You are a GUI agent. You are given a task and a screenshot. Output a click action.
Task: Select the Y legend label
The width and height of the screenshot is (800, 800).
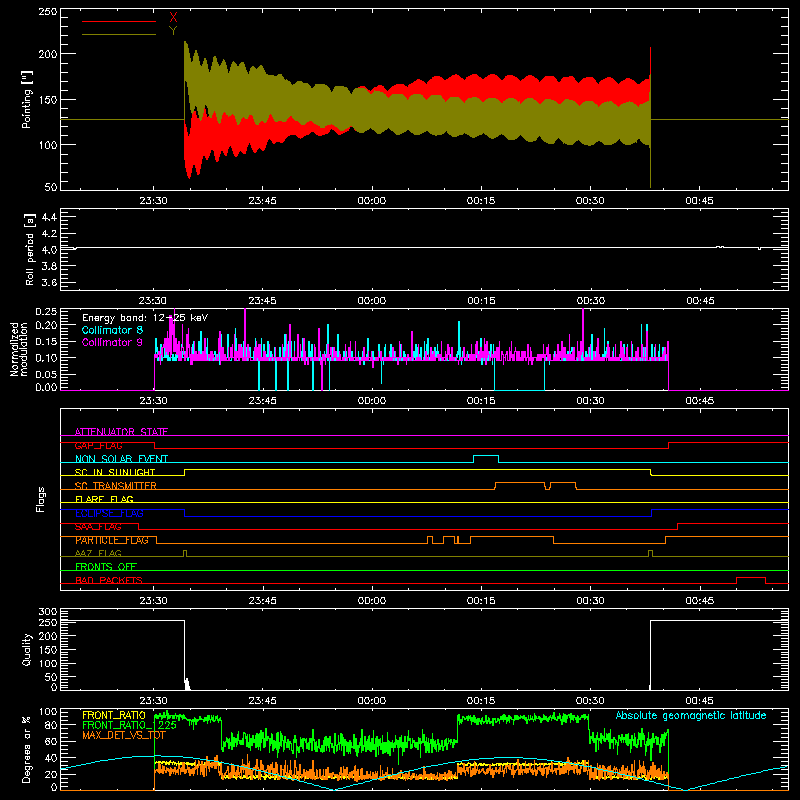point(173,31)
